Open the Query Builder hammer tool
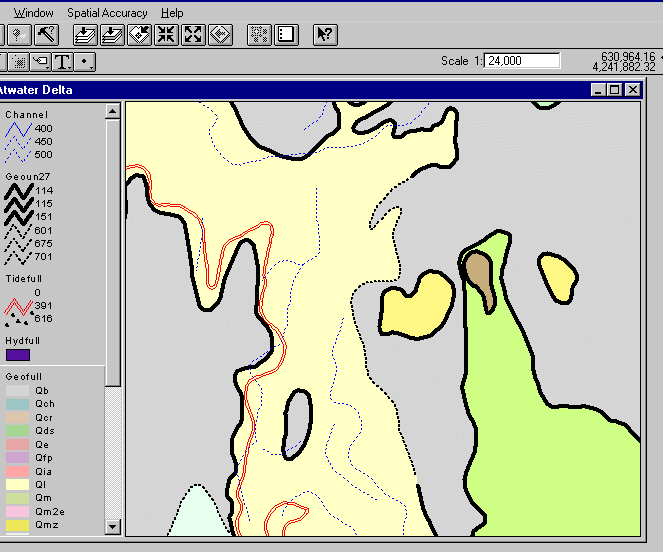Viewport: 663px width, 552px height. coord(46,34)
